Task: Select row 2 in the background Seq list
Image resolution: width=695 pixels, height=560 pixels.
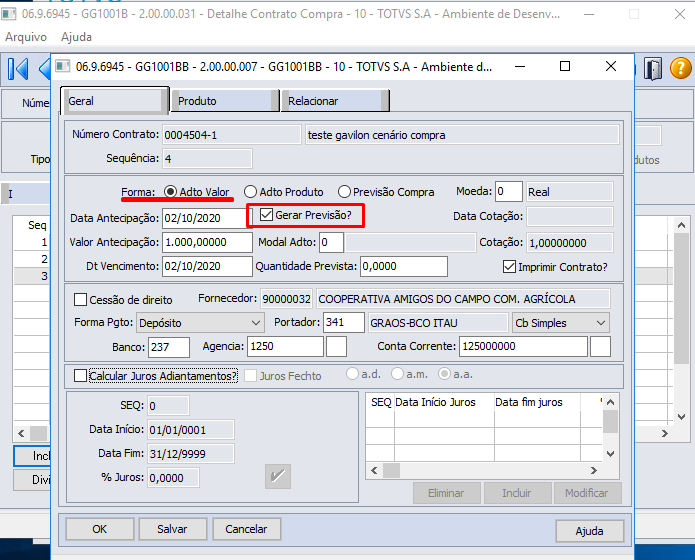Action: point(31,259)
